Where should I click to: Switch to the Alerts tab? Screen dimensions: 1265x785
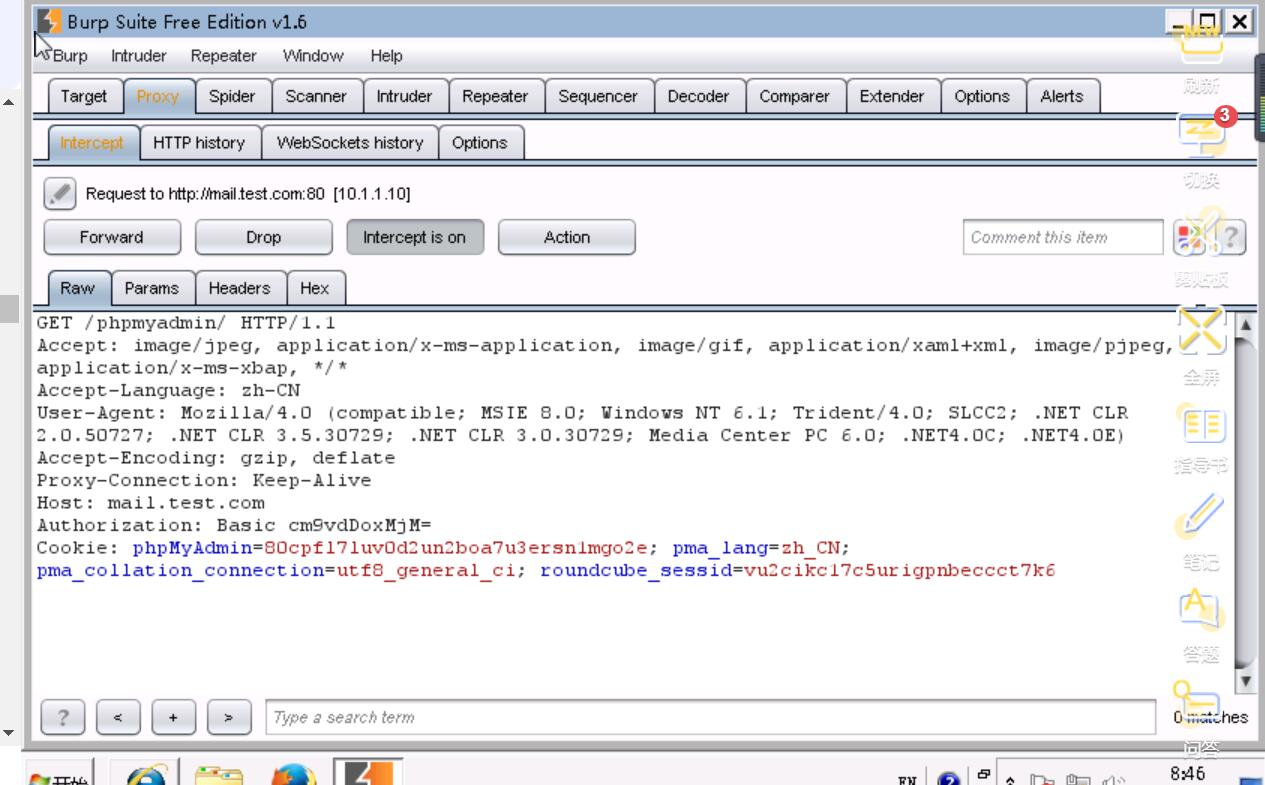point(1062,96)
